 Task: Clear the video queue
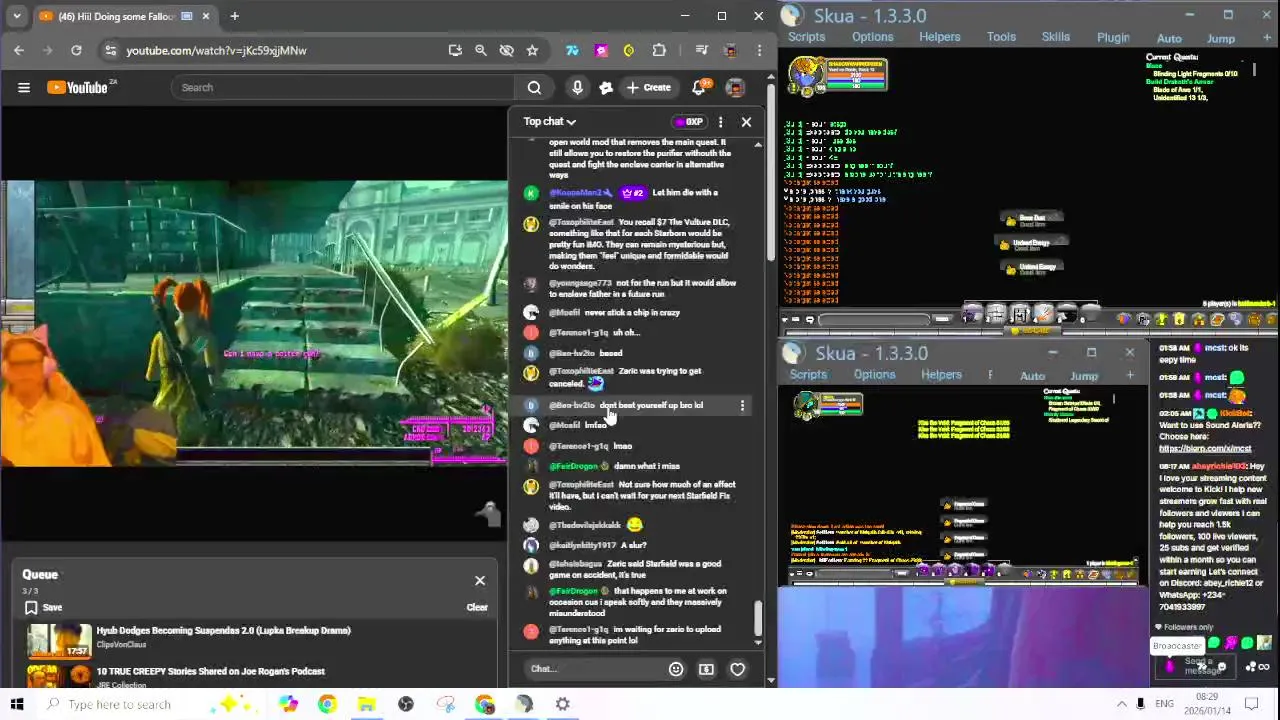coord(477,607)
